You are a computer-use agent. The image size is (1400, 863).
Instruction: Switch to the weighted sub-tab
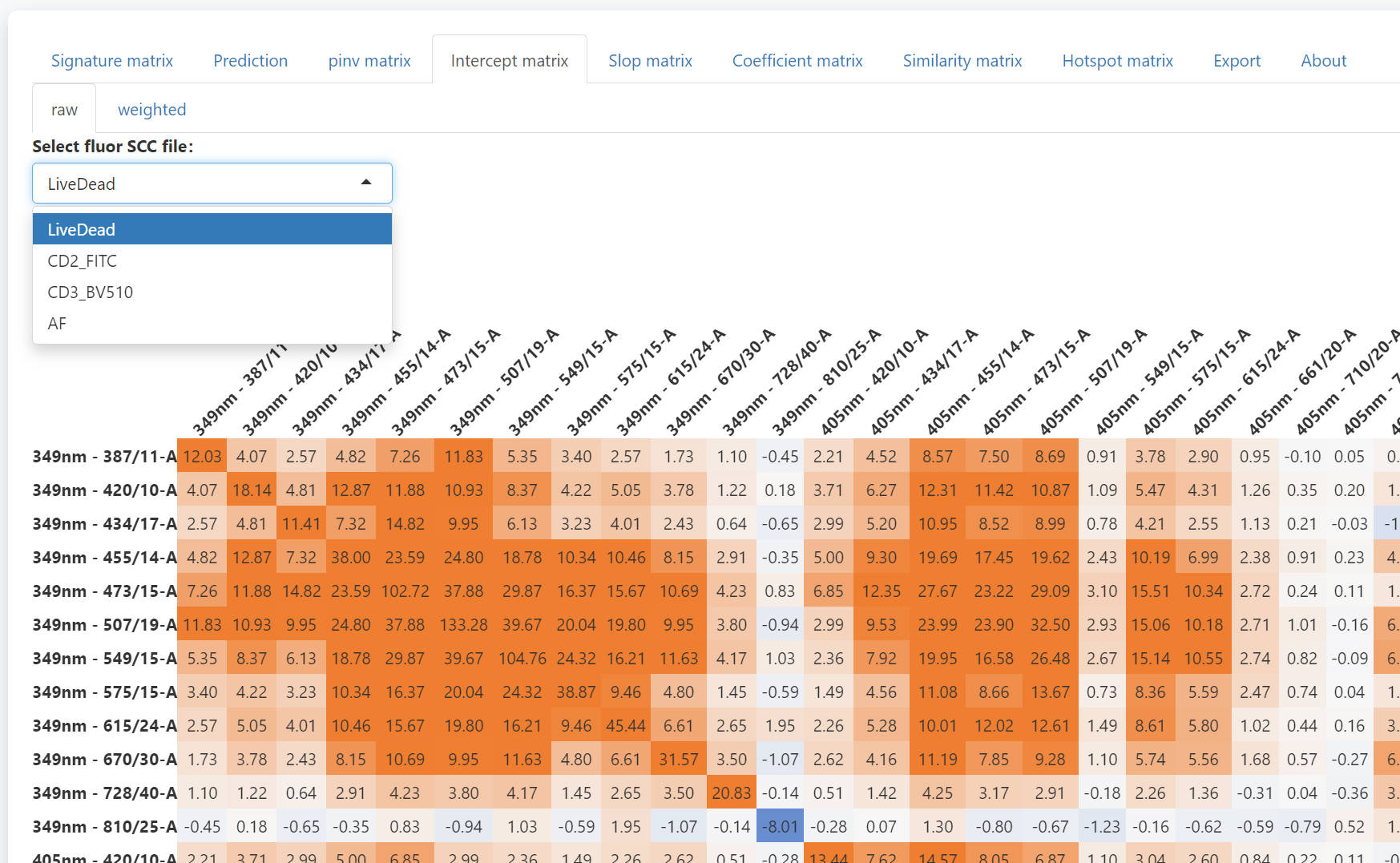click(151, 110)
